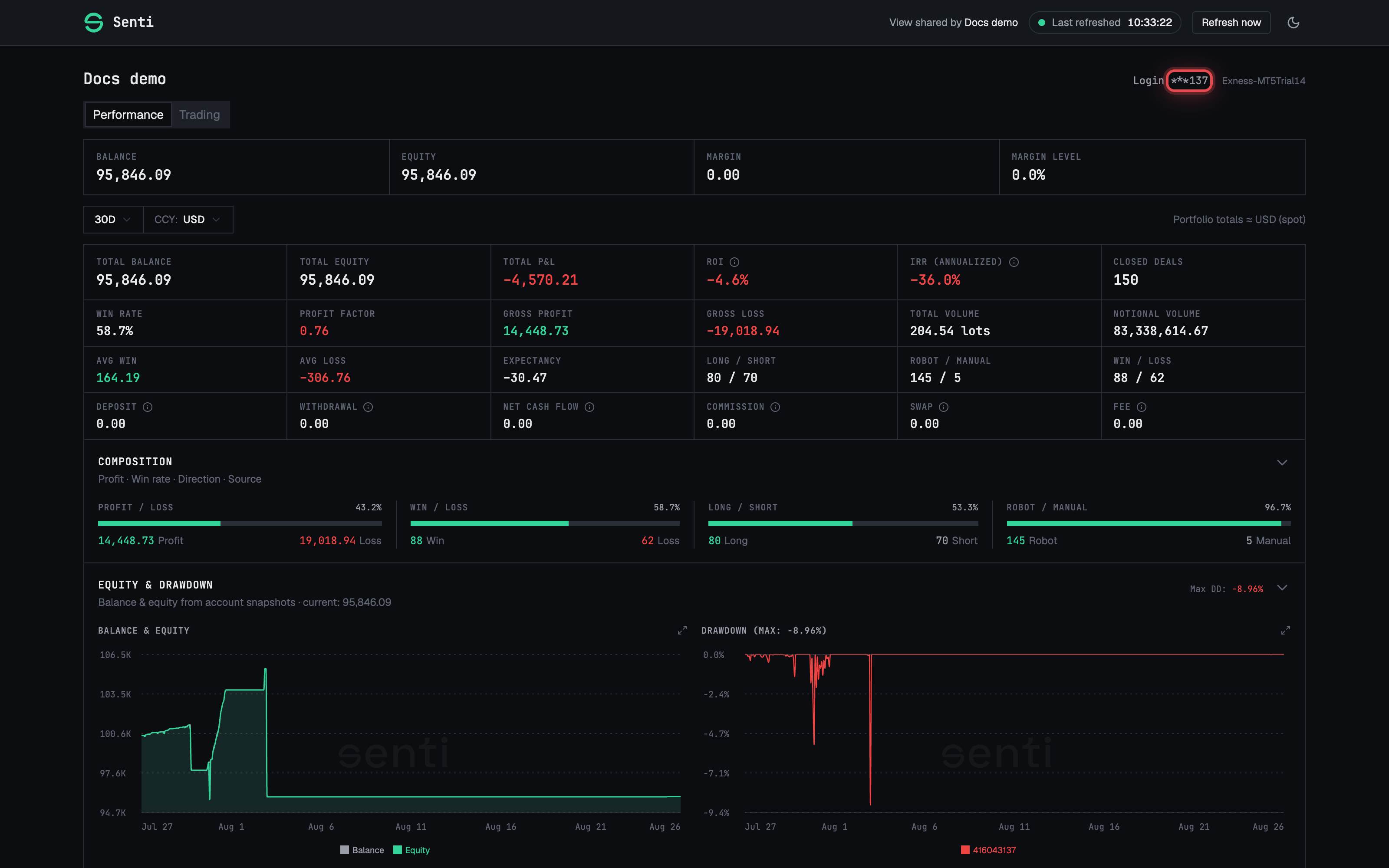The height and width of the screenshot is (868, 1389).
Task: Click the ROI value -4.6%
Action: pos(727,280)
